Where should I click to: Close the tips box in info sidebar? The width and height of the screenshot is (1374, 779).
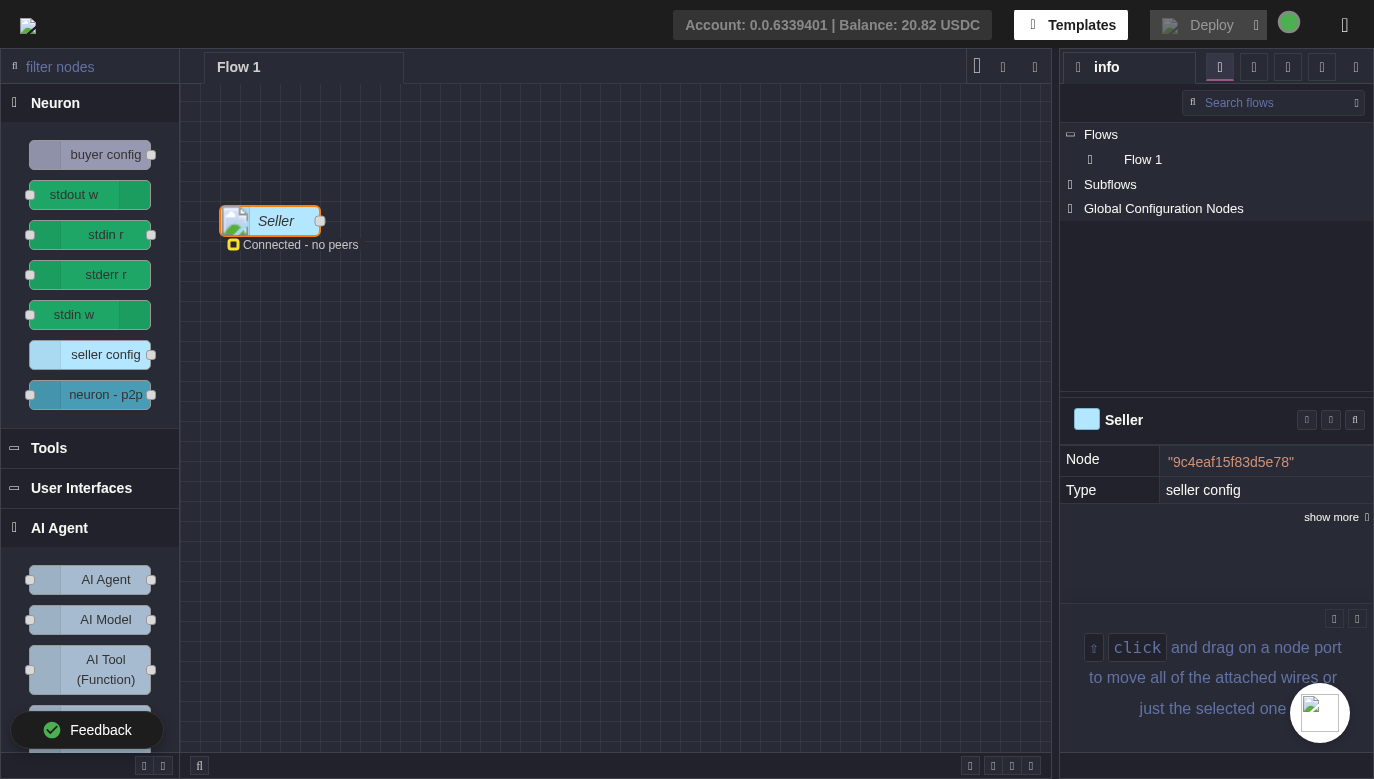point(1357,619)
